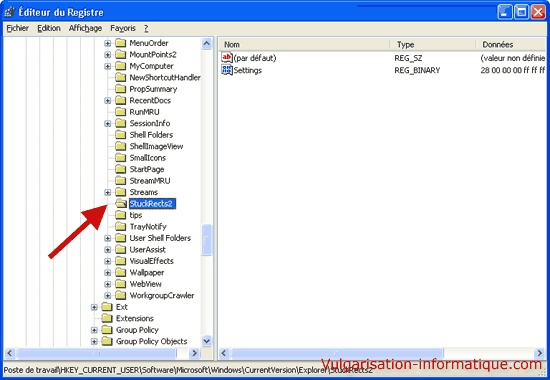Expand the Ext key
Image resolution: width=550 pixels, height=380 pixels.
[x=94, y=307]
